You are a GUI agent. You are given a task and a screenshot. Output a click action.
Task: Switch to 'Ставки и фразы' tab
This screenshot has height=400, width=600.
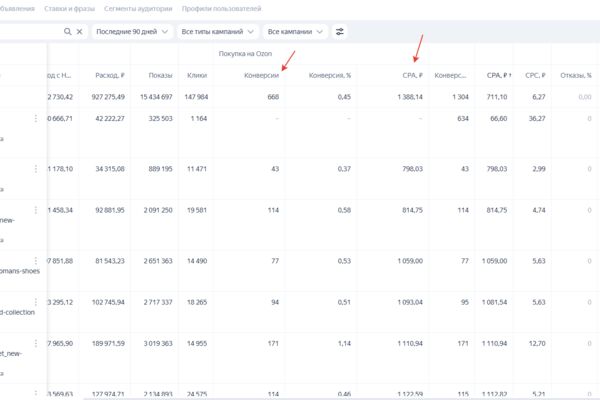[69, 8]
